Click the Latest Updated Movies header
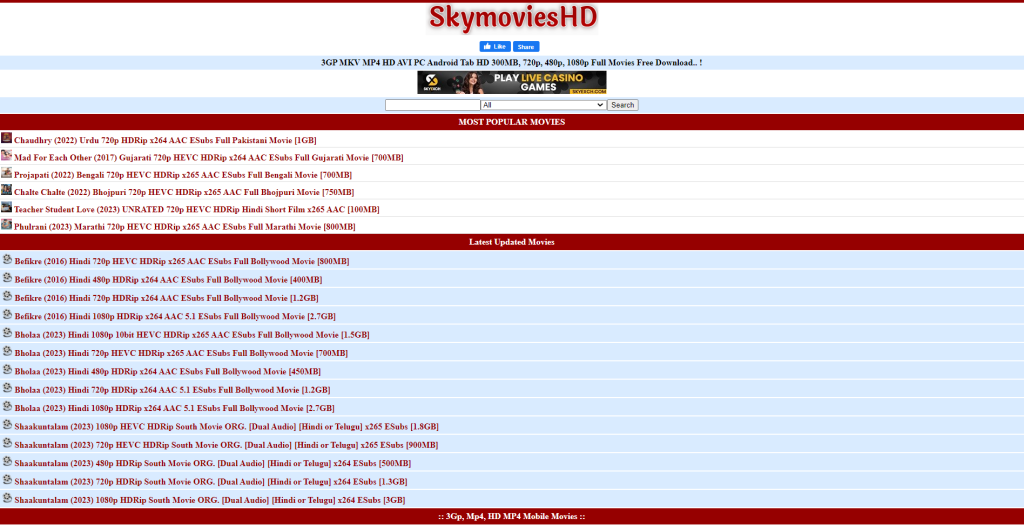1024x525 pixels. pos(512,242)
